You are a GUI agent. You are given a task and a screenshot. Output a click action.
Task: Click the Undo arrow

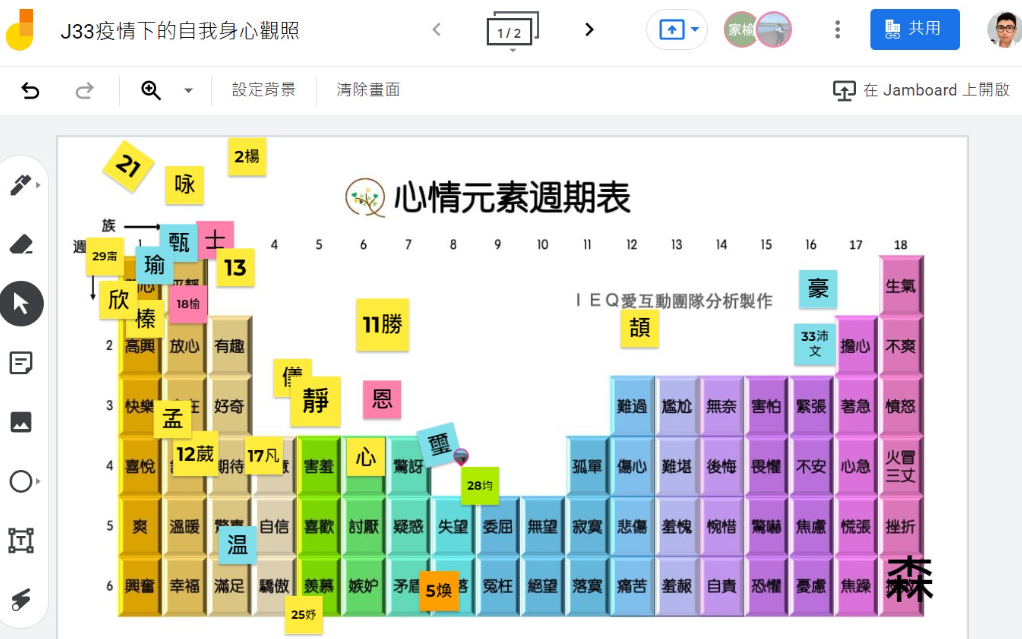click(x=30, y=91)
